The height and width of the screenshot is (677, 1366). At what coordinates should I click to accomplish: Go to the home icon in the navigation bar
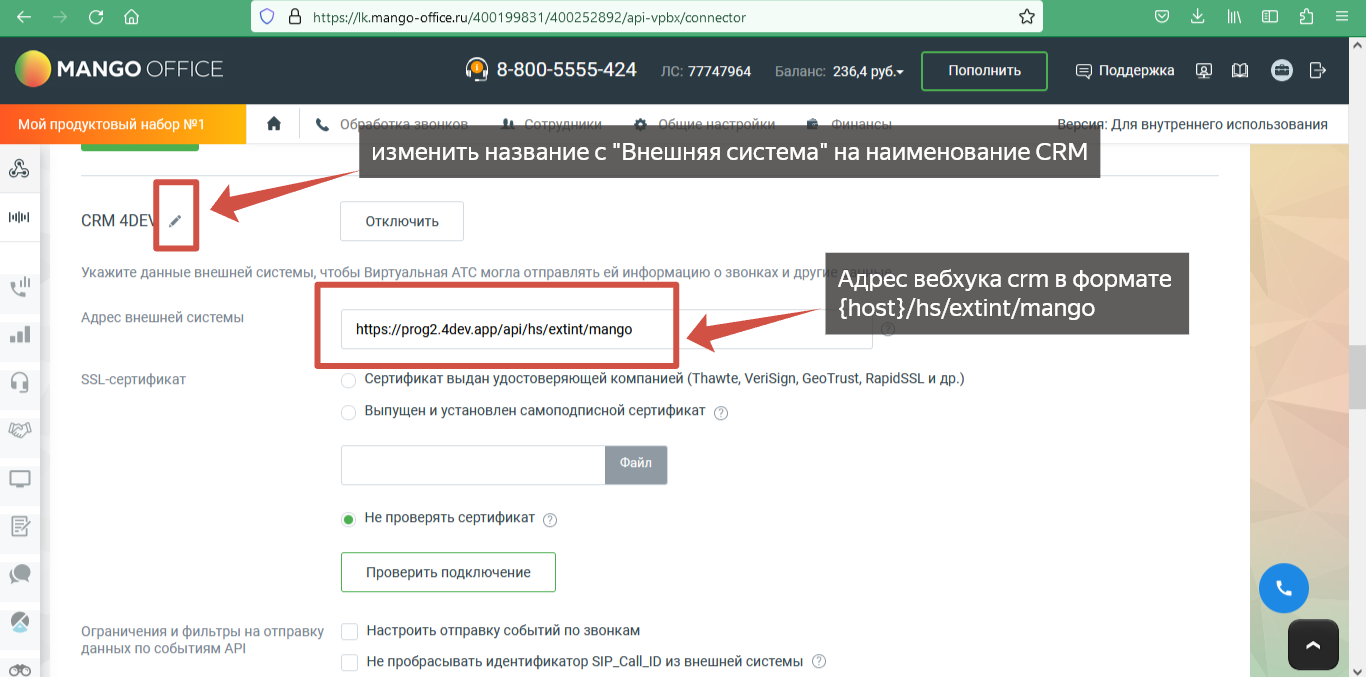274,124
